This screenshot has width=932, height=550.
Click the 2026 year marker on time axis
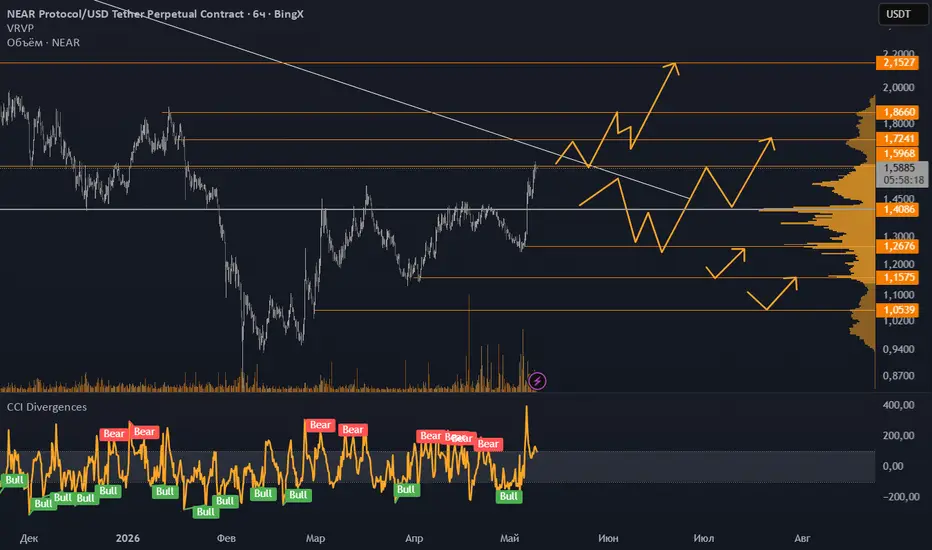point(128,538)
